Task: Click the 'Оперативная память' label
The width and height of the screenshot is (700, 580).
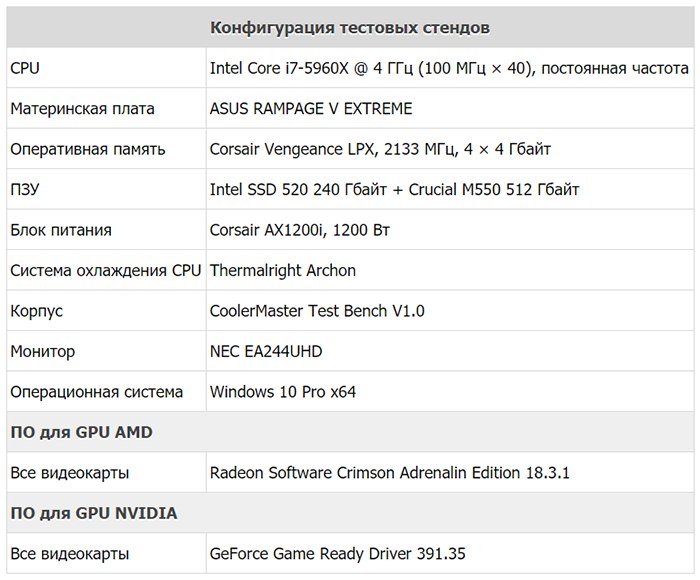Action: 88,149
